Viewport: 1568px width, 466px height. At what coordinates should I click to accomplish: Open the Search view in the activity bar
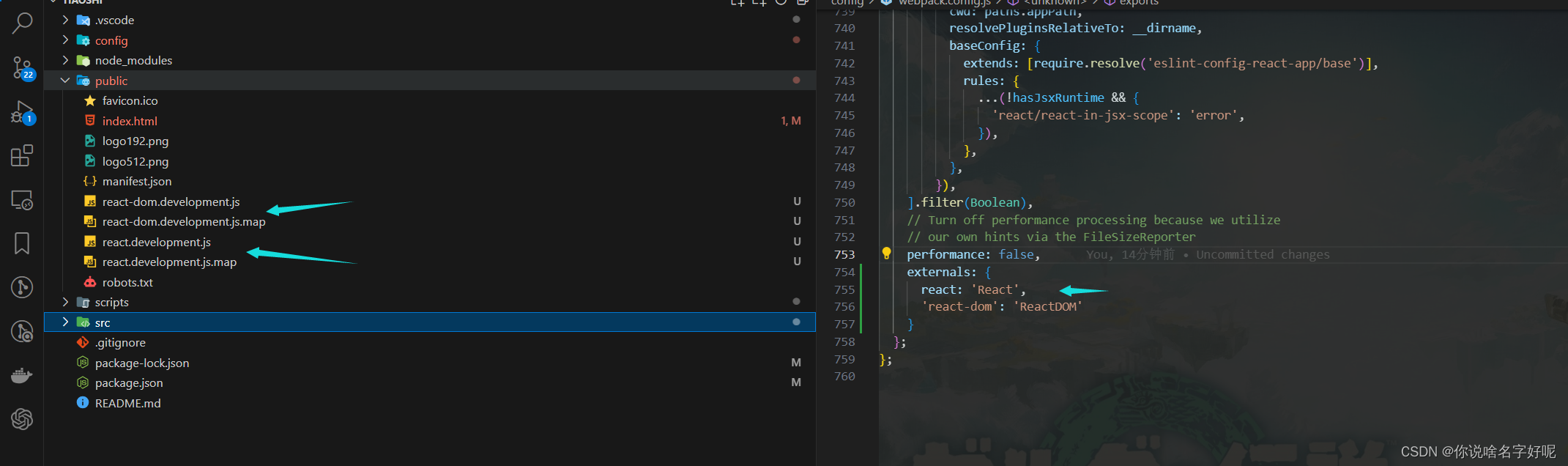pyautogui.click(x=22, y=23)
